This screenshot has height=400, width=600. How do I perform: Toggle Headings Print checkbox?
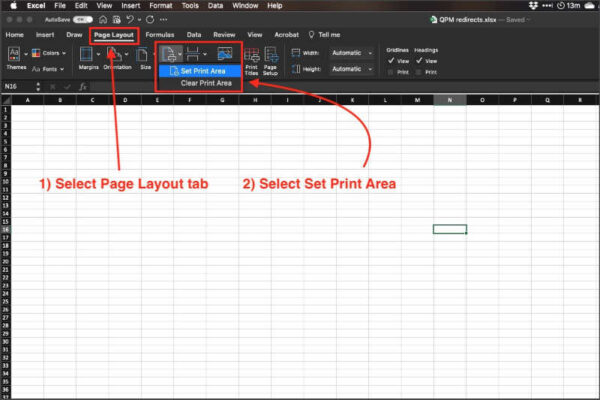click(419, 72)
